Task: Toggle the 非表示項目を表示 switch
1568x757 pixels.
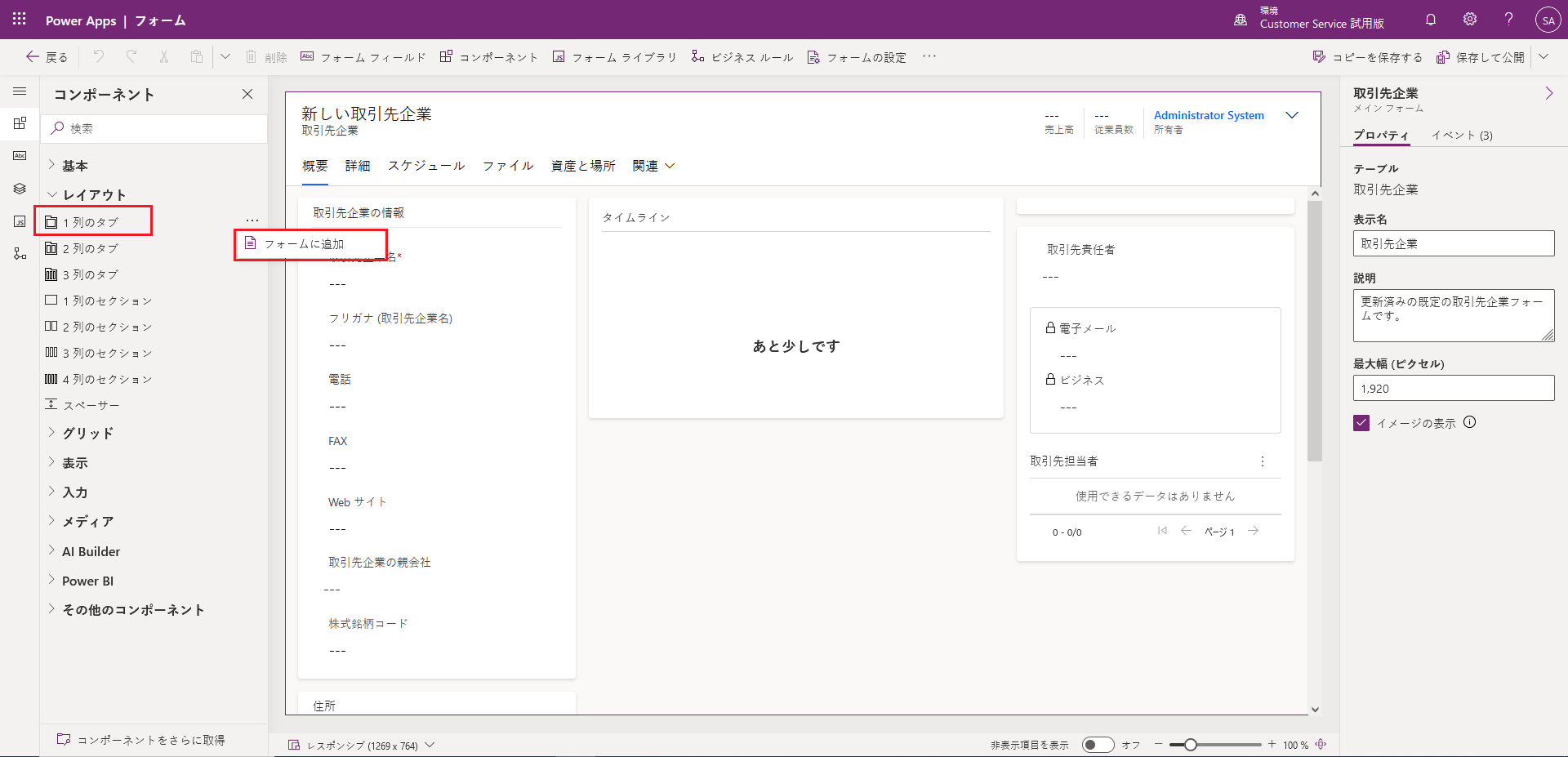Action: pyautogui.click(x=1099, y=745)
